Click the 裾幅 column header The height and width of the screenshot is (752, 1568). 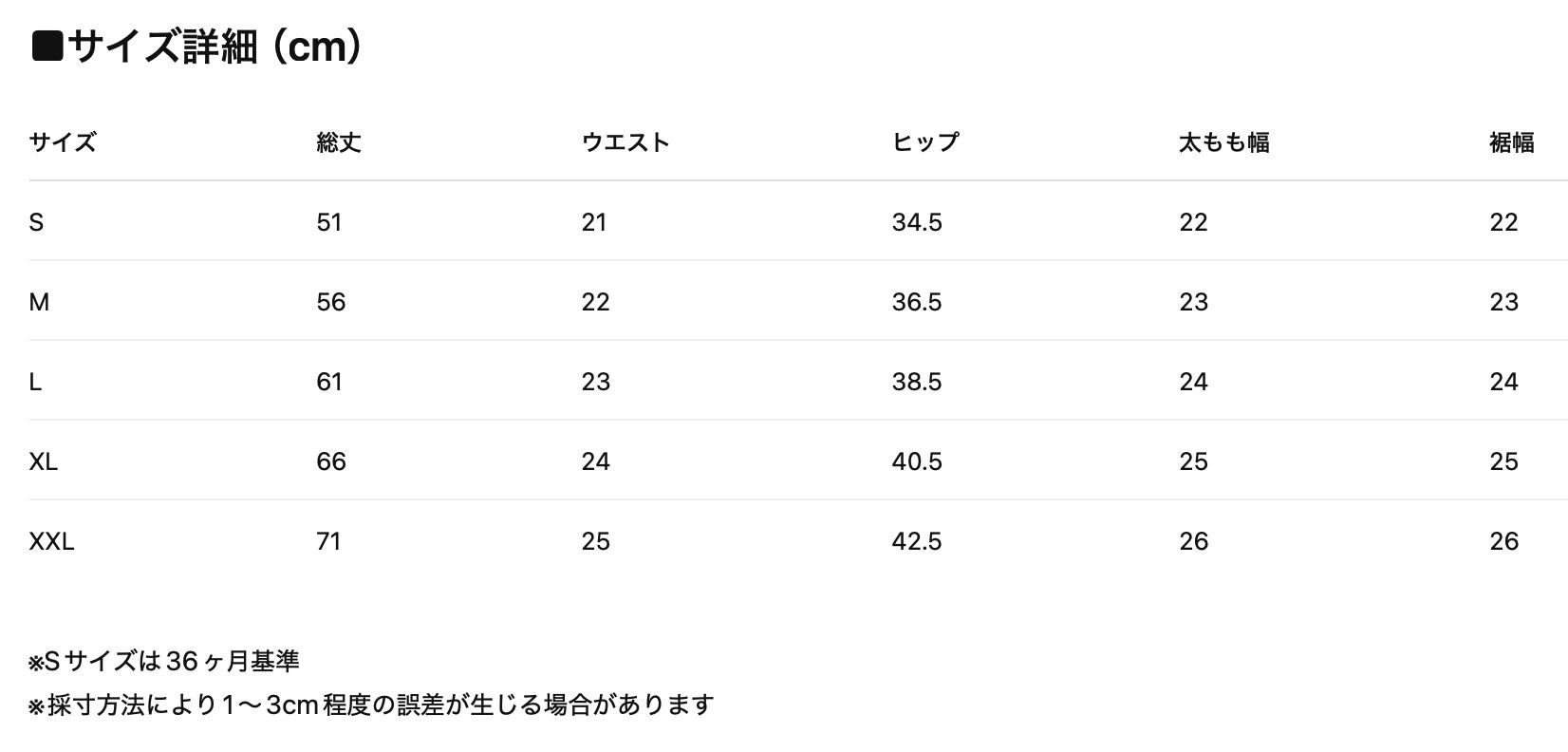pyautogui.click(x=1511, y=142)
